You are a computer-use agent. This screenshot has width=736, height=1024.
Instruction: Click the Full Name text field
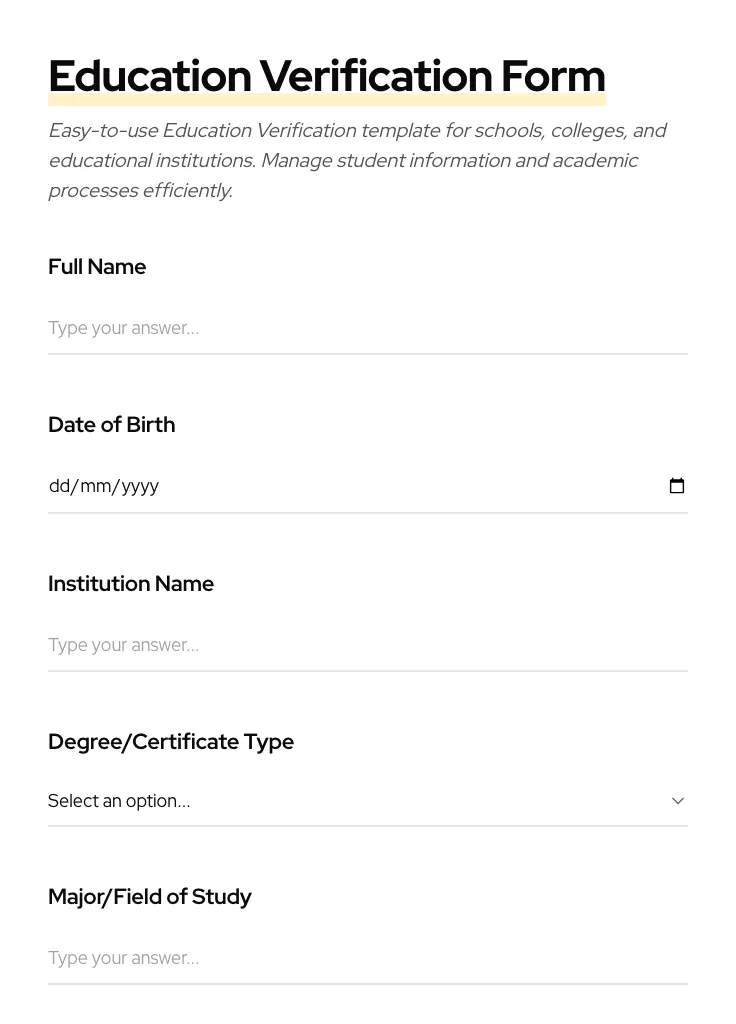tap(368, 327)
